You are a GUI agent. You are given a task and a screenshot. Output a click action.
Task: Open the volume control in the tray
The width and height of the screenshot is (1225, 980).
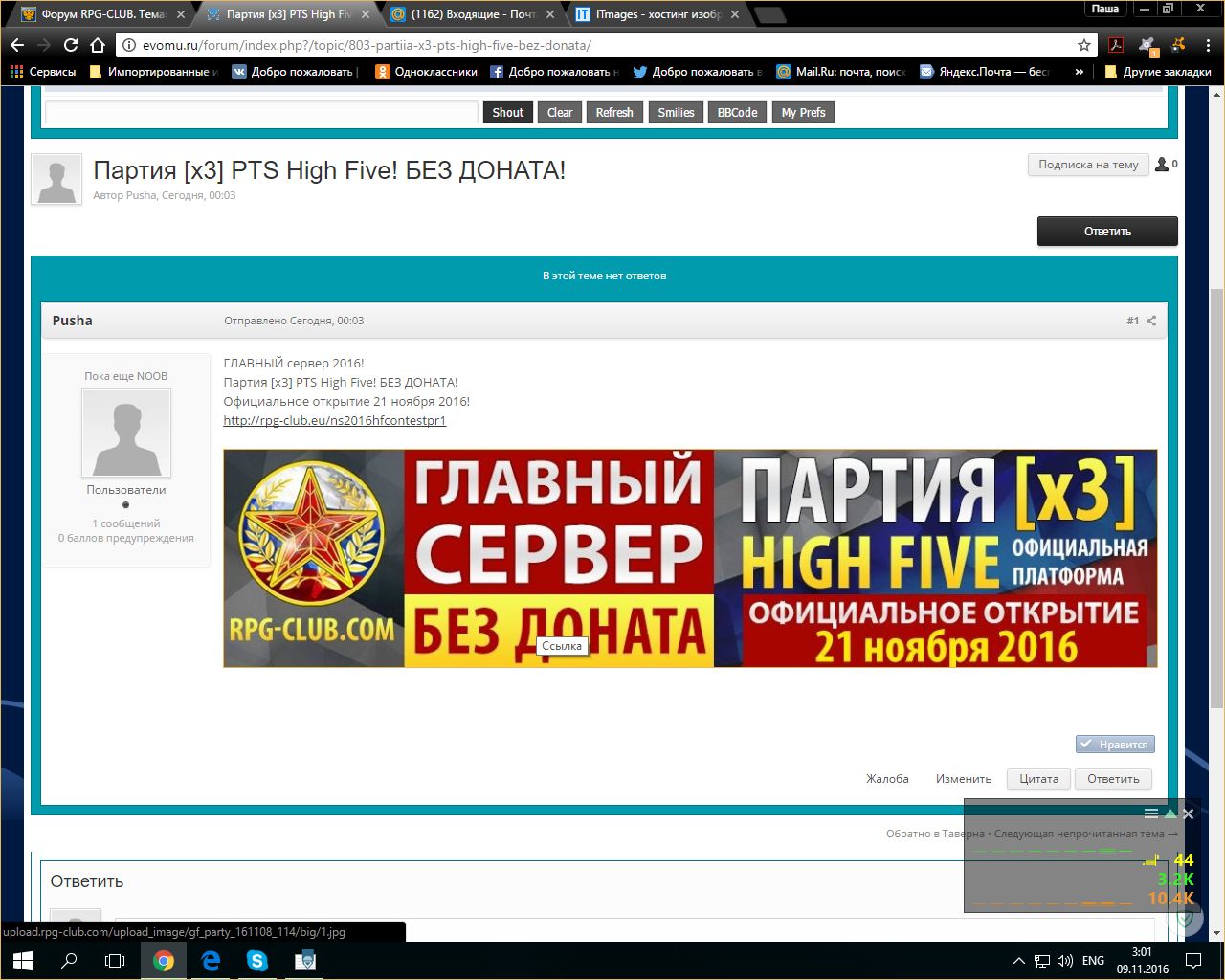coord(1065,960)
